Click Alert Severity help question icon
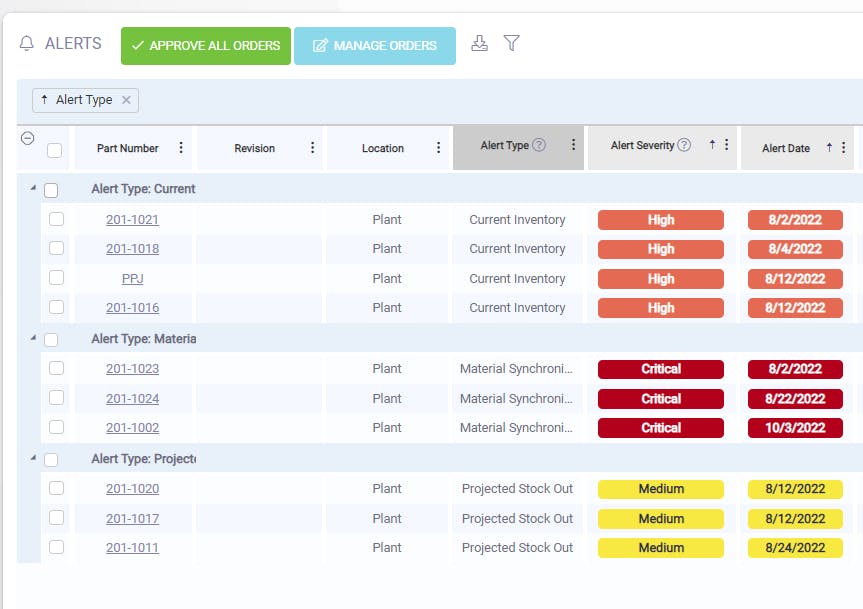Viewport: 863px width, 609px height. (684, 145)
